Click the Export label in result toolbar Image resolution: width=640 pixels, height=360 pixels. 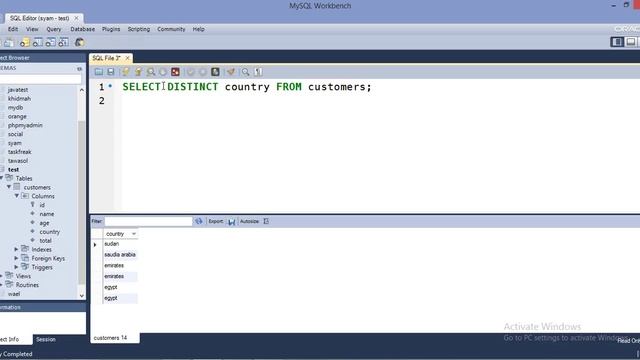coord(216,221)
